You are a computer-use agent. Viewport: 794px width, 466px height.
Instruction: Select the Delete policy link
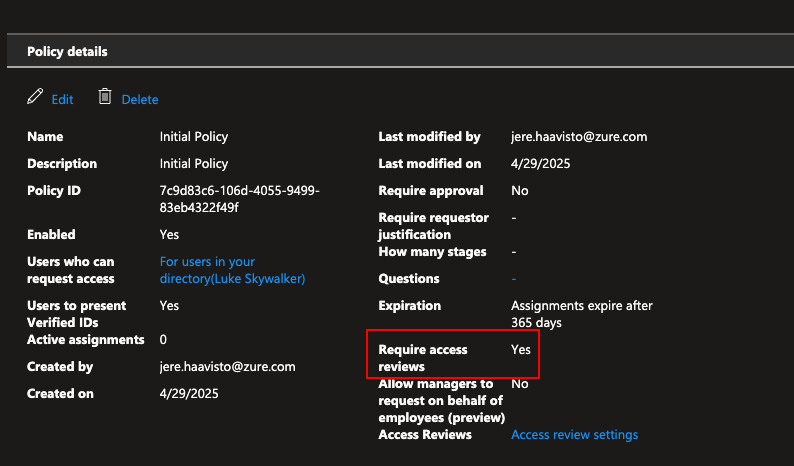[140, 100]
